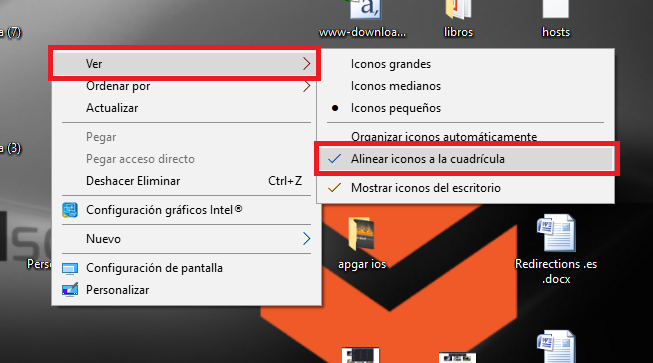
Task: Expand the Ordenar por submenu arrow
Action: pyautogui.click(x=307, y=86)
